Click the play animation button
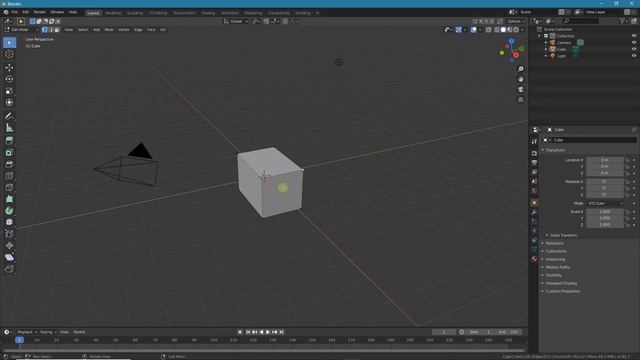Image resolution: width=640 pixels, height=360 pixels. 268,332
